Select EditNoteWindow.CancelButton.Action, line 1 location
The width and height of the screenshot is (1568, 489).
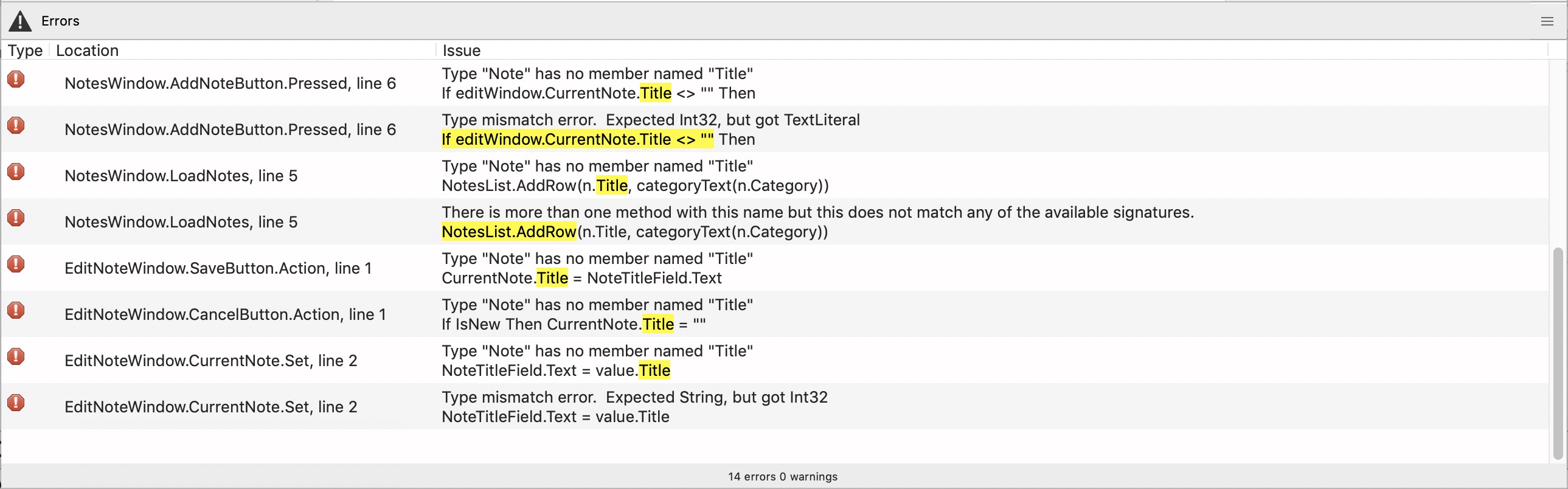click(225, 314)
